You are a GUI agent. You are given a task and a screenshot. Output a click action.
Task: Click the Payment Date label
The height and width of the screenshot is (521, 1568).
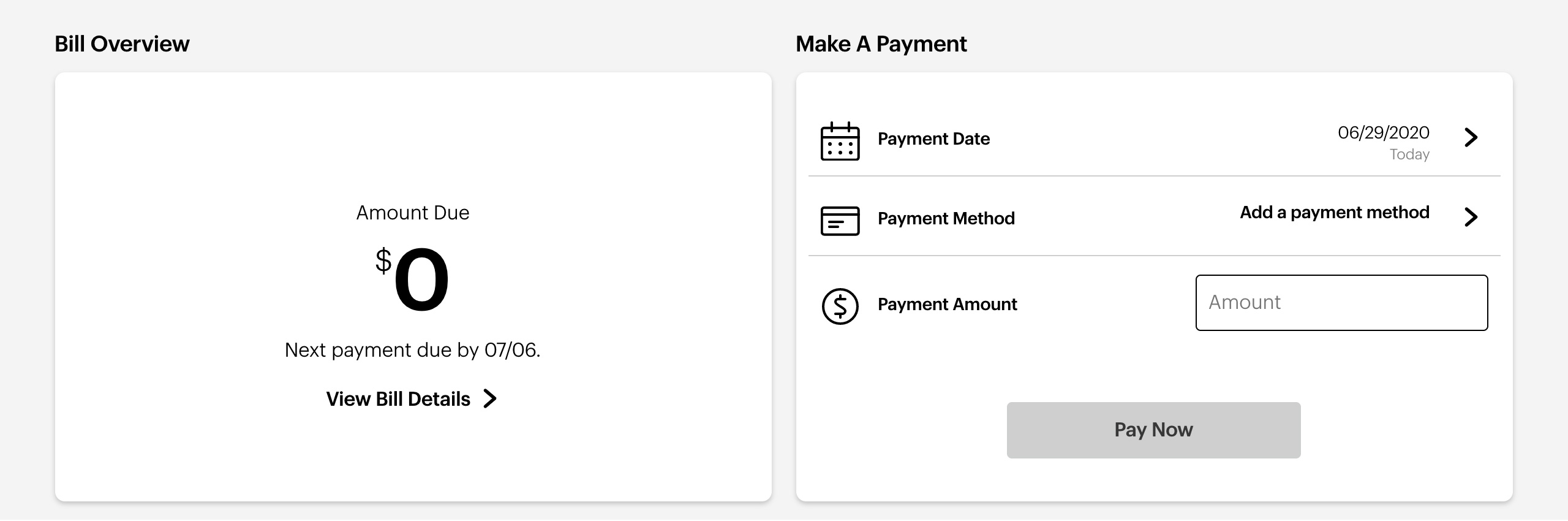pos(933,139)
